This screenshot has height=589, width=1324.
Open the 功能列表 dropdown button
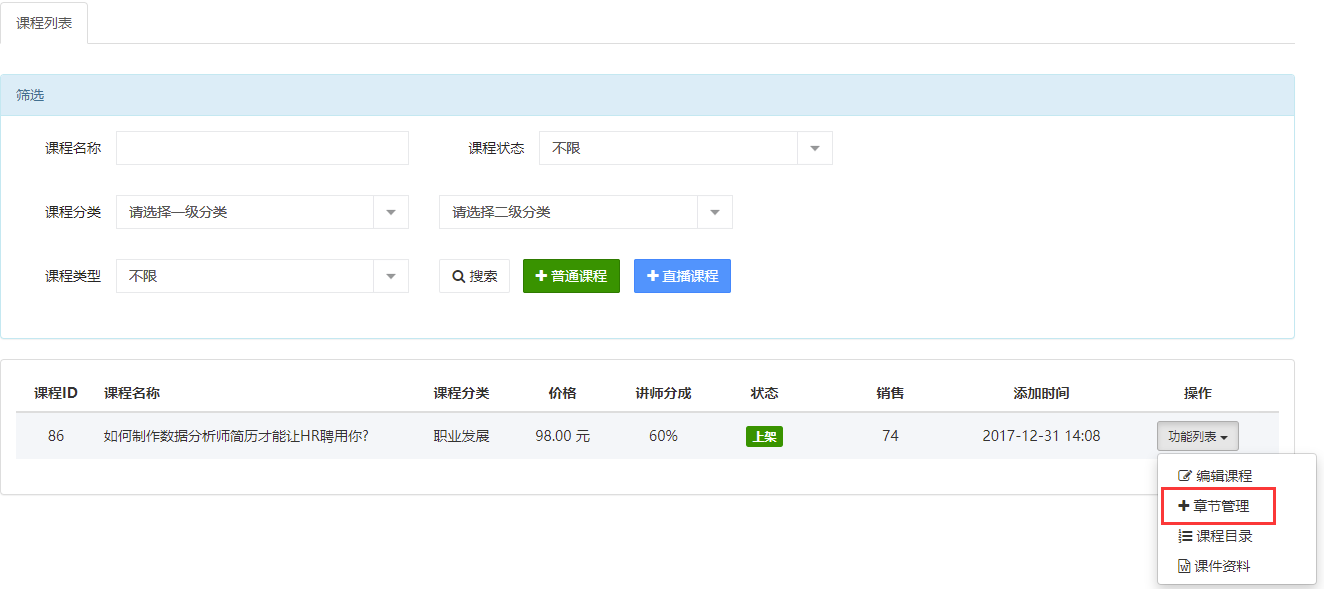(x=1198, y=436)
